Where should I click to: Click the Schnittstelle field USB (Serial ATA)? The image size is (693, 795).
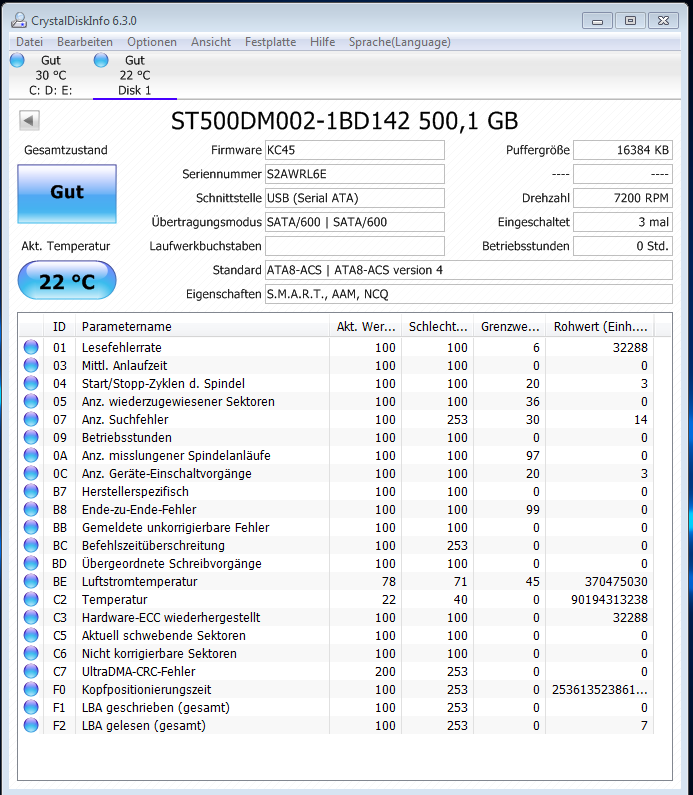pos(355,198)
